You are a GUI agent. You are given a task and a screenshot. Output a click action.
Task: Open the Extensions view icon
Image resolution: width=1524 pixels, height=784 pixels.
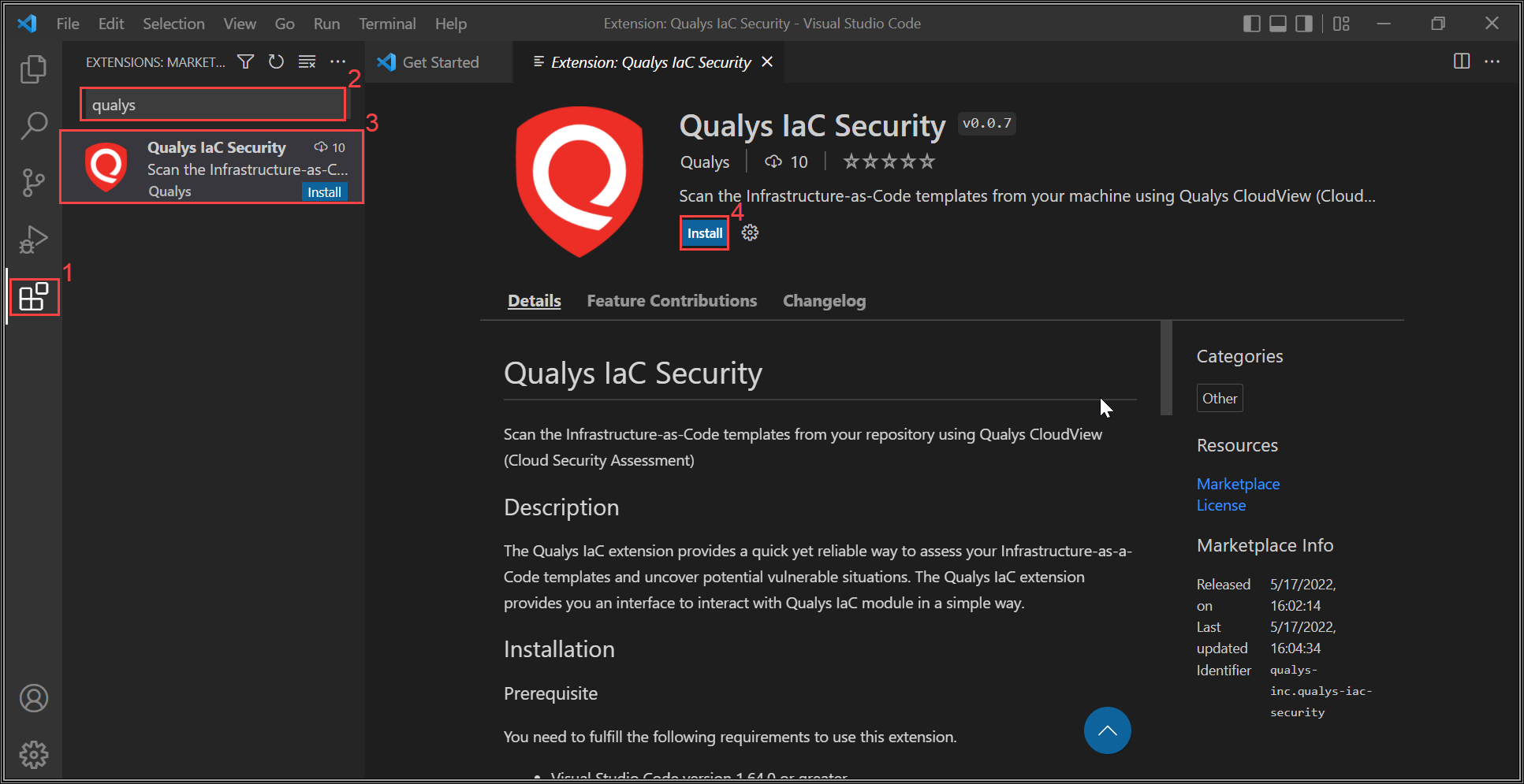(34, 297)
